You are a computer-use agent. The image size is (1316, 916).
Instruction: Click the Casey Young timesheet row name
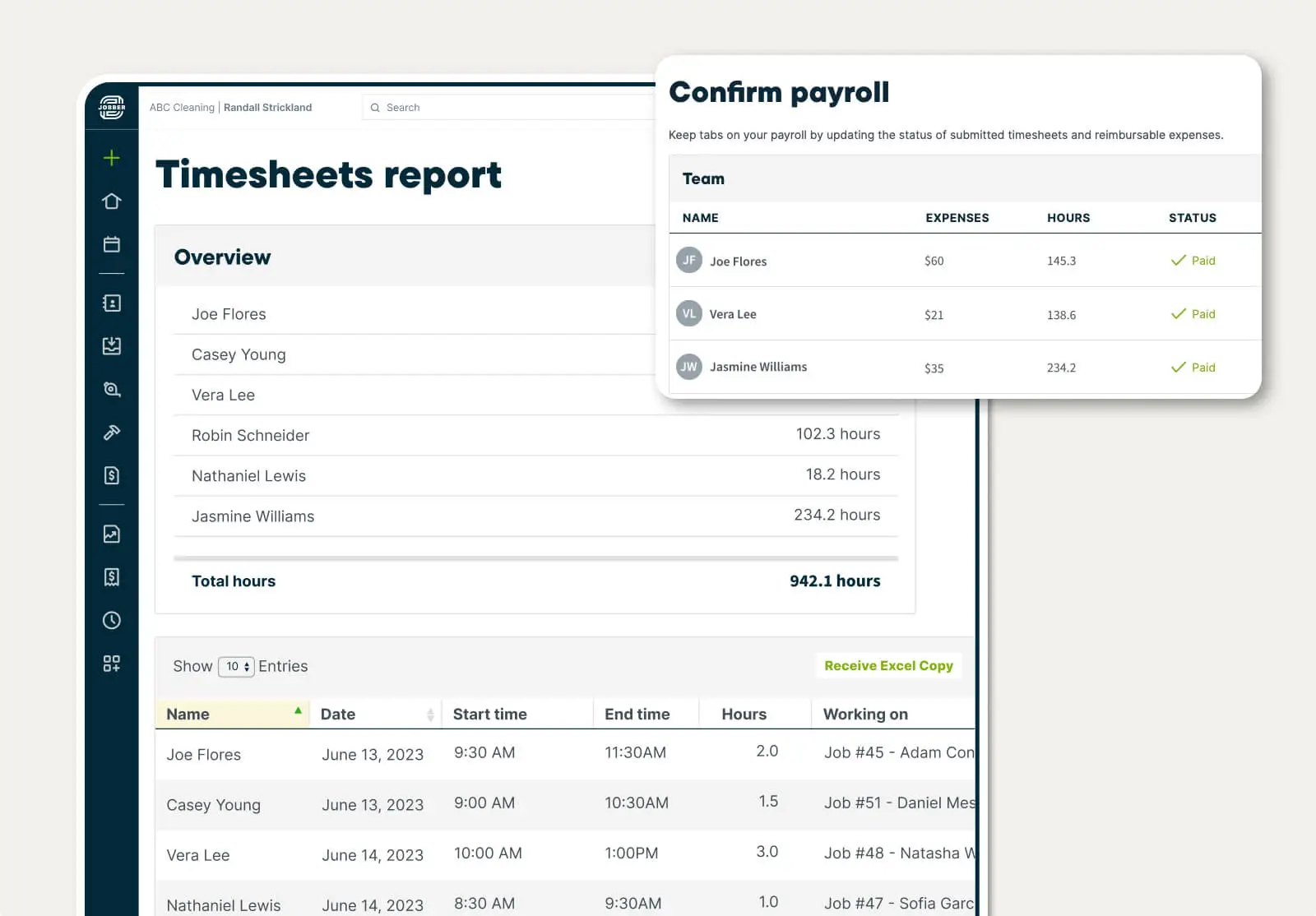213,805
